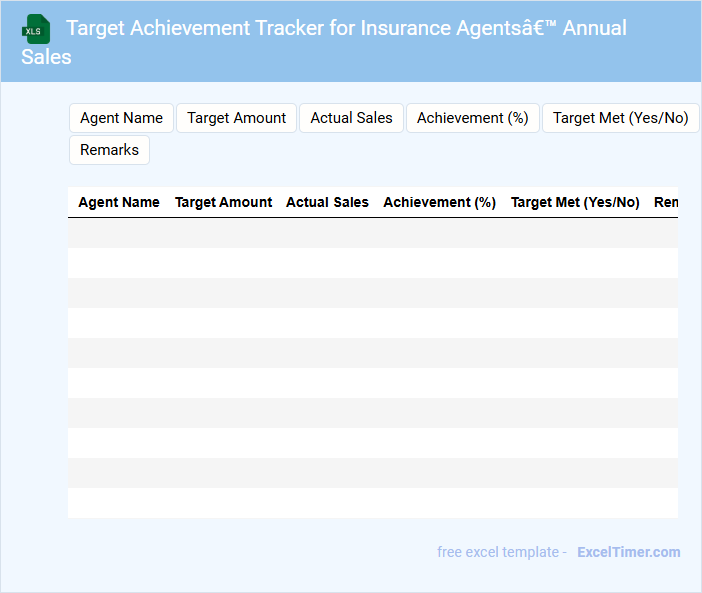The width and height of the screenshot is (702, 593).
Task: Click first empty cell under Actual Sales
Action: click(327, 233)
